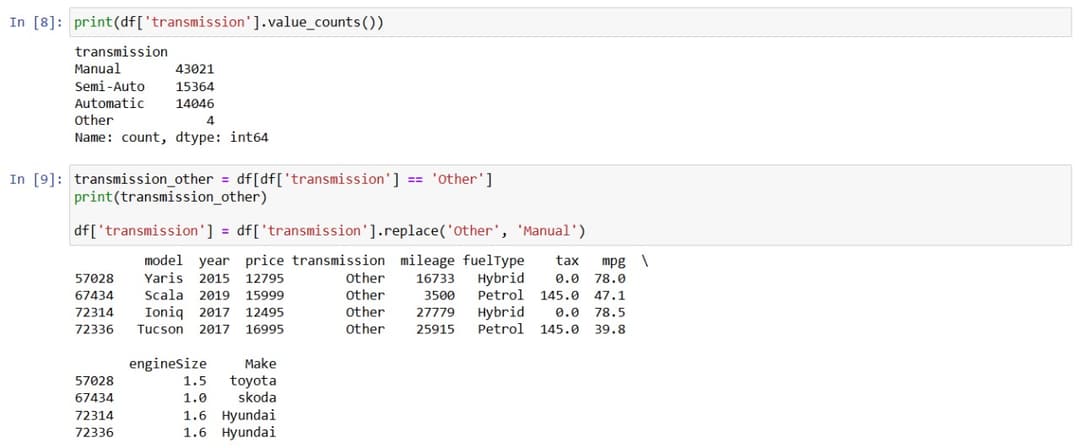This screenshot has width=1080, height=448.
Task: Click the 'Tucson' model cell
Action: coord(160,329)
